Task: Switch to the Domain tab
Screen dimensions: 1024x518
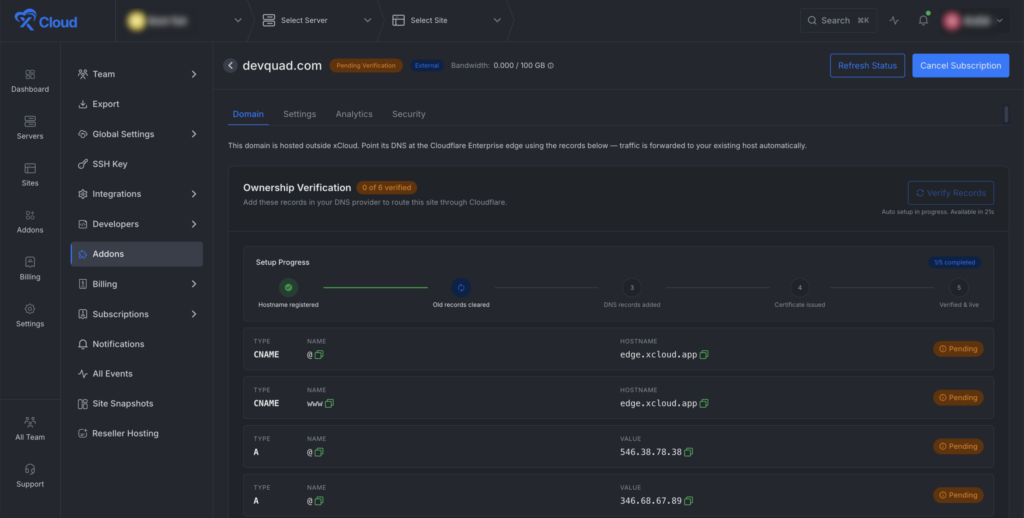Action: point(248,114)
